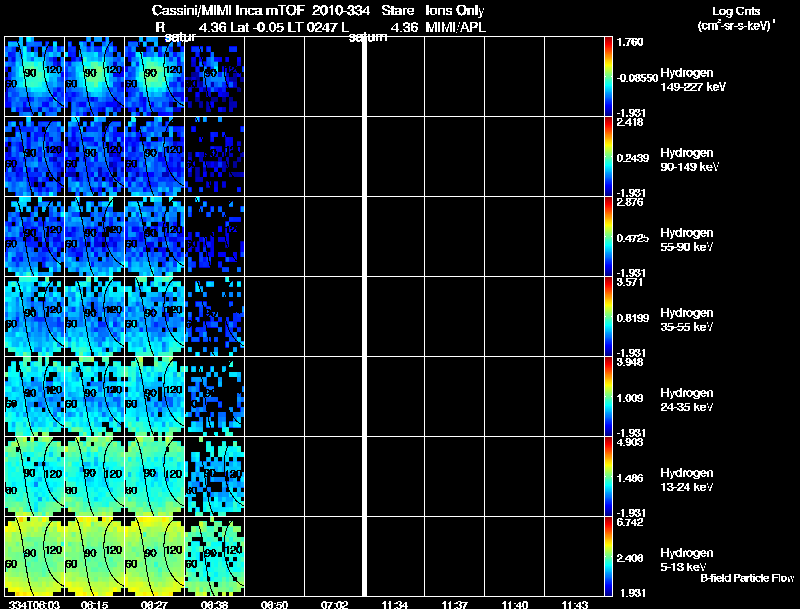
Task: Click the color bar for Hydrogen 149-227 keV
Action: [x=609, y=77]
